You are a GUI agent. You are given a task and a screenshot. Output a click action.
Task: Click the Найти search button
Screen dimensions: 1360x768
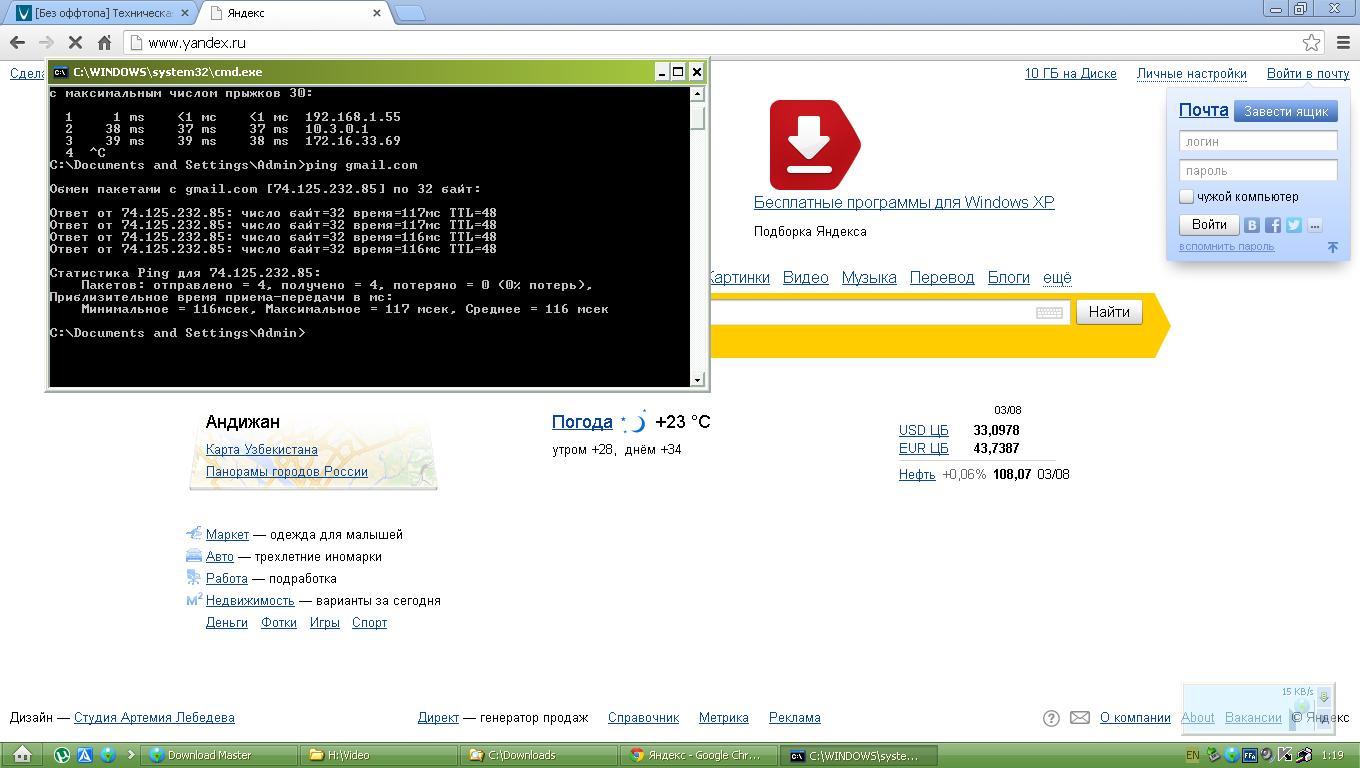click(1109, 312)
